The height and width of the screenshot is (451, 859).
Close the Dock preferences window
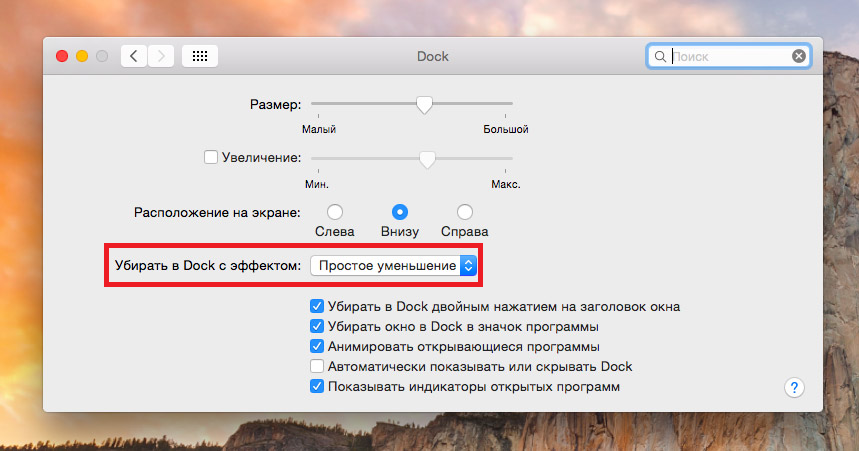coord(62,56)
